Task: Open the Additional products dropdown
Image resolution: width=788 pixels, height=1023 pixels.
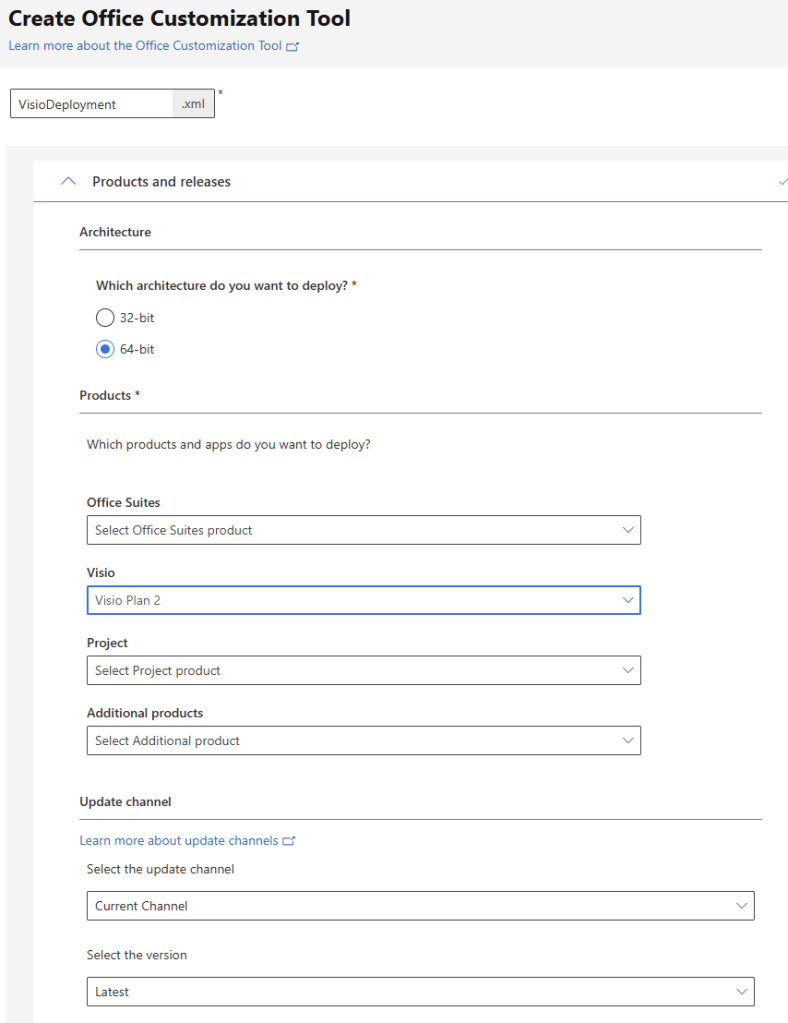Action: 364,740
